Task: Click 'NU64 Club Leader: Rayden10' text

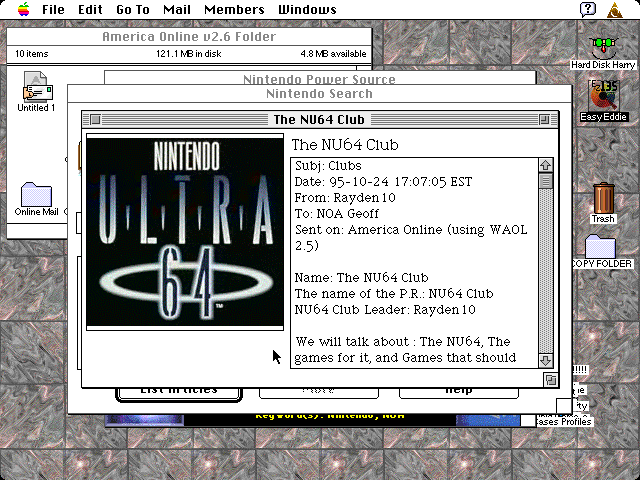Action: click(x=385, y=310)
